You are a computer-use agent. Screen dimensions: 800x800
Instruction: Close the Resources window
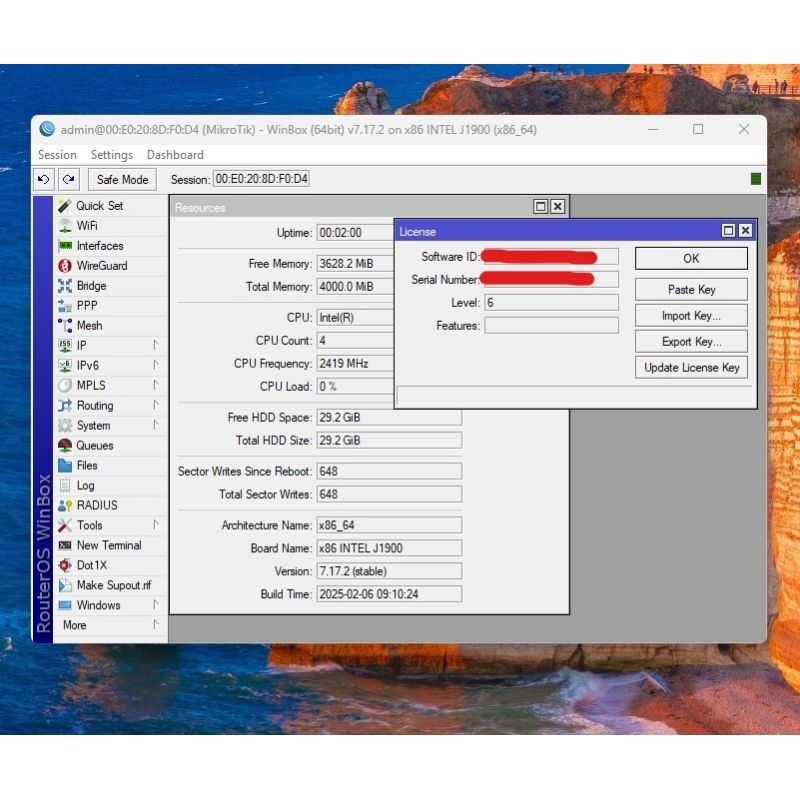coord(558,207)
